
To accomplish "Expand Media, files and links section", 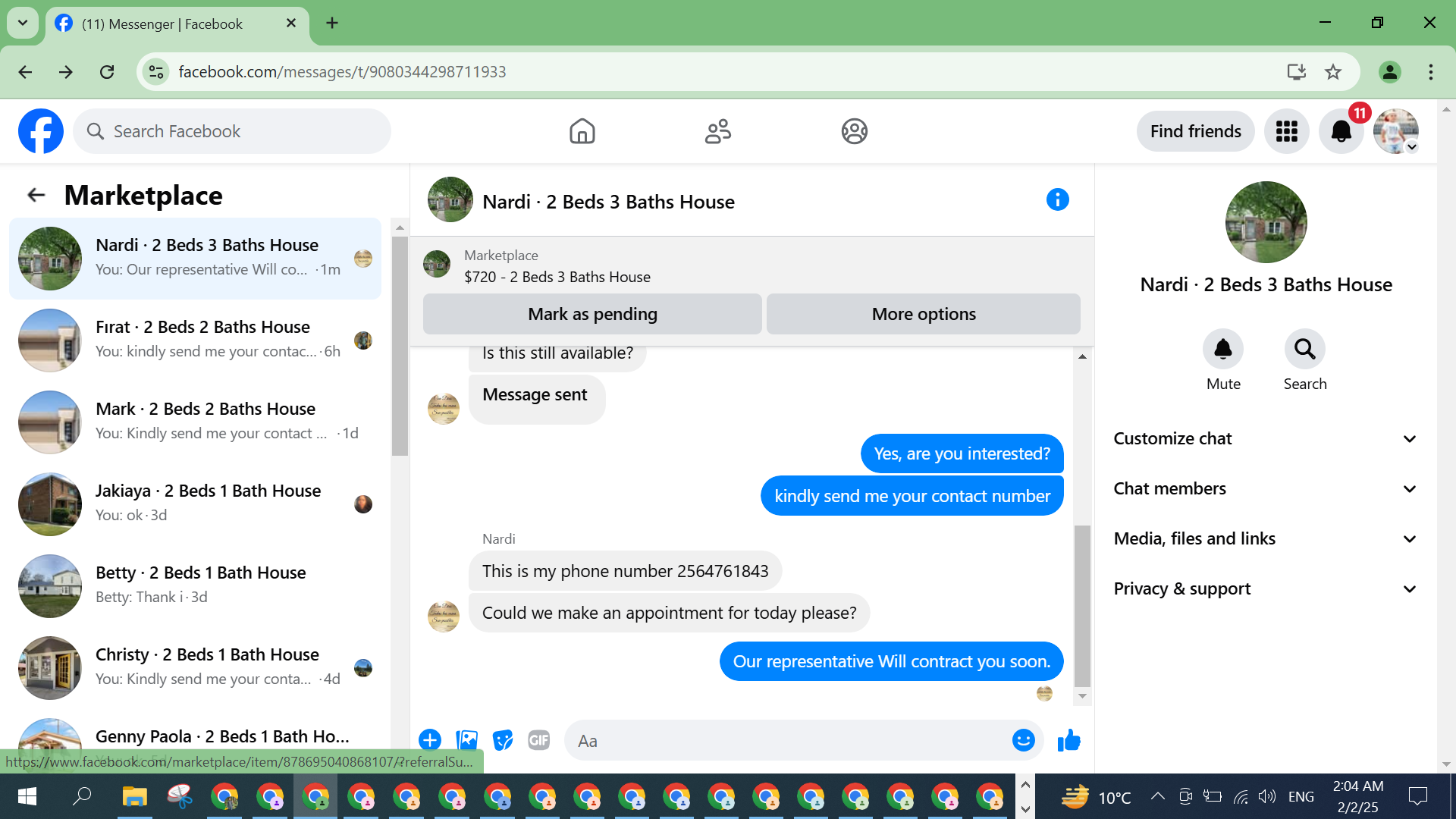I will tap(1265, 539).
